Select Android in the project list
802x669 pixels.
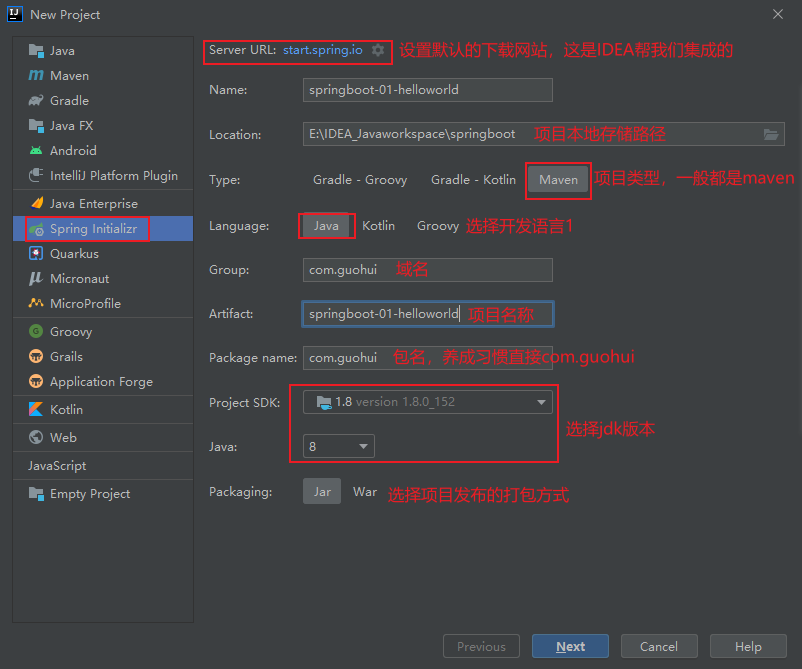[x=103, y=150]
